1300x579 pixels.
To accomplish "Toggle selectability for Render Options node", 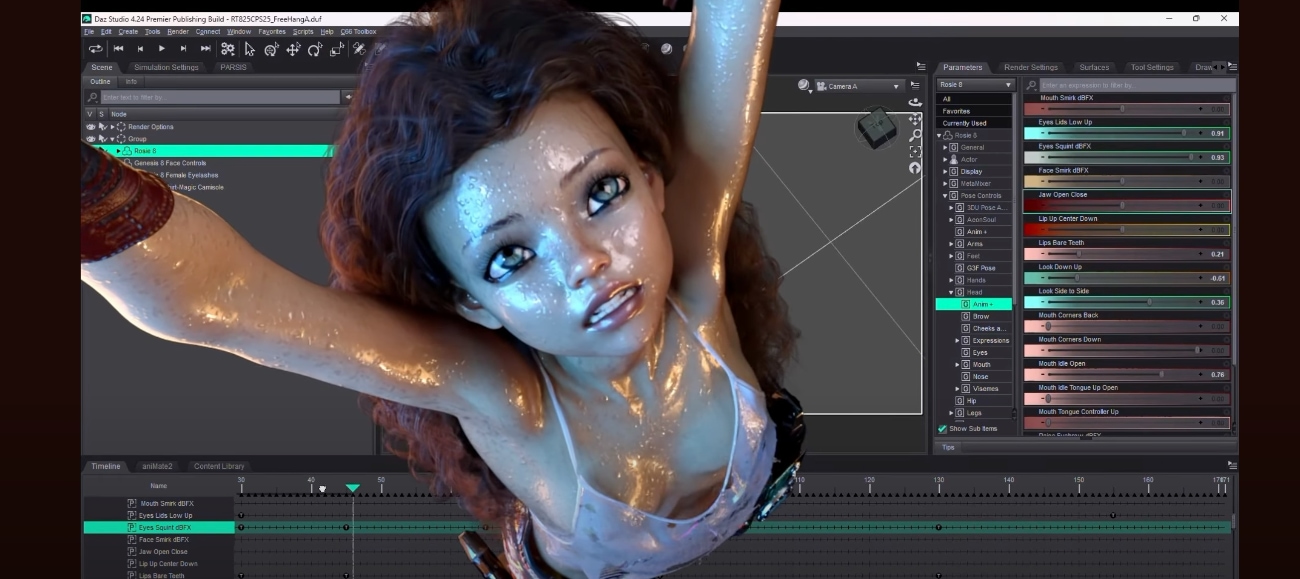I will [x=102, y=127].
